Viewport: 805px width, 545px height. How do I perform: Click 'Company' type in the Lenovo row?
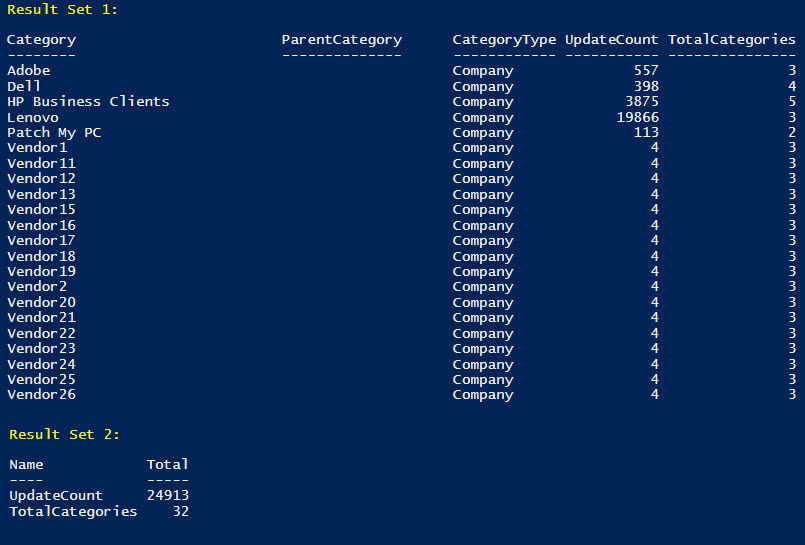pos(483,118)
